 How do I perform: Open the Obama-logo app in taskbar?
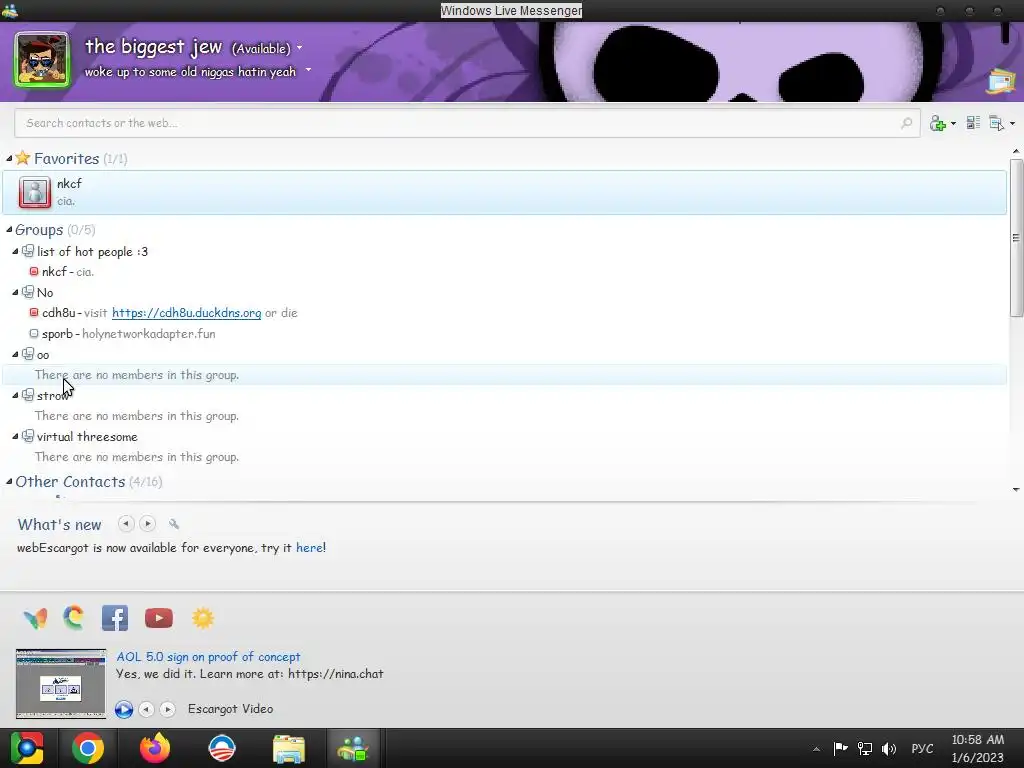pos(221,748)
